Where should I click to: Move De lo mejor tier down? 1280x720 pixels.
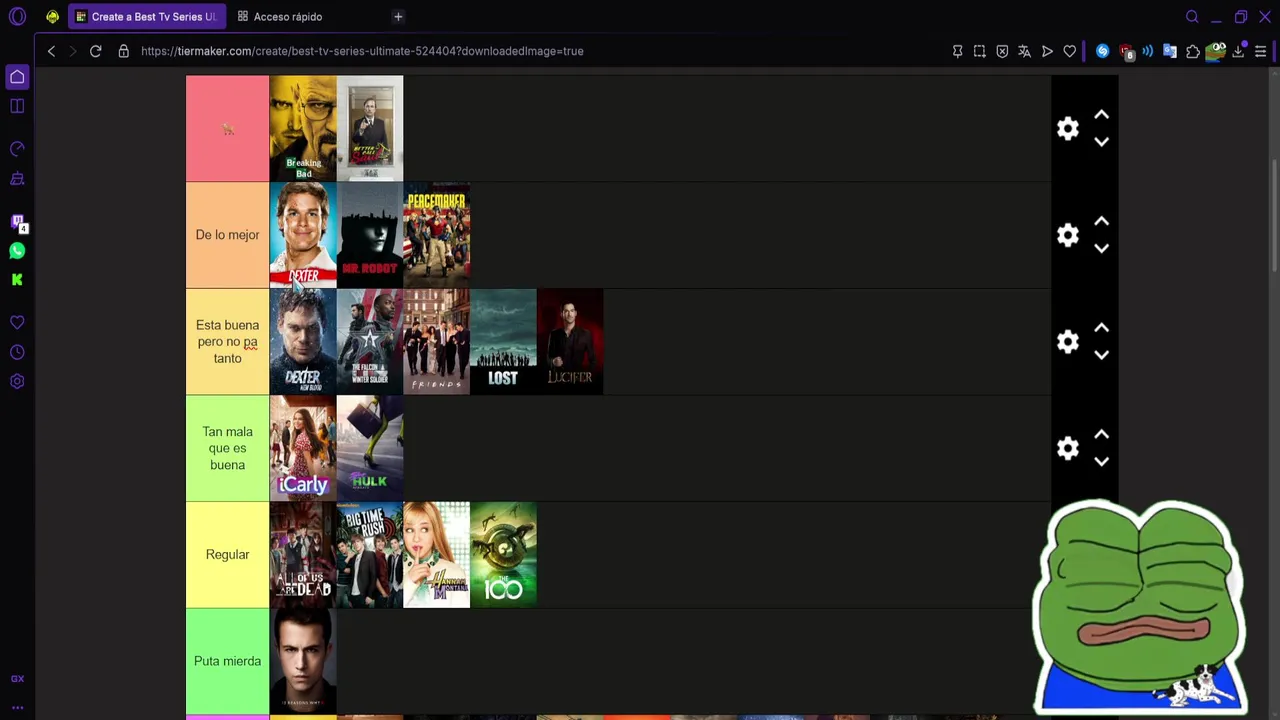pos(1101,248)
